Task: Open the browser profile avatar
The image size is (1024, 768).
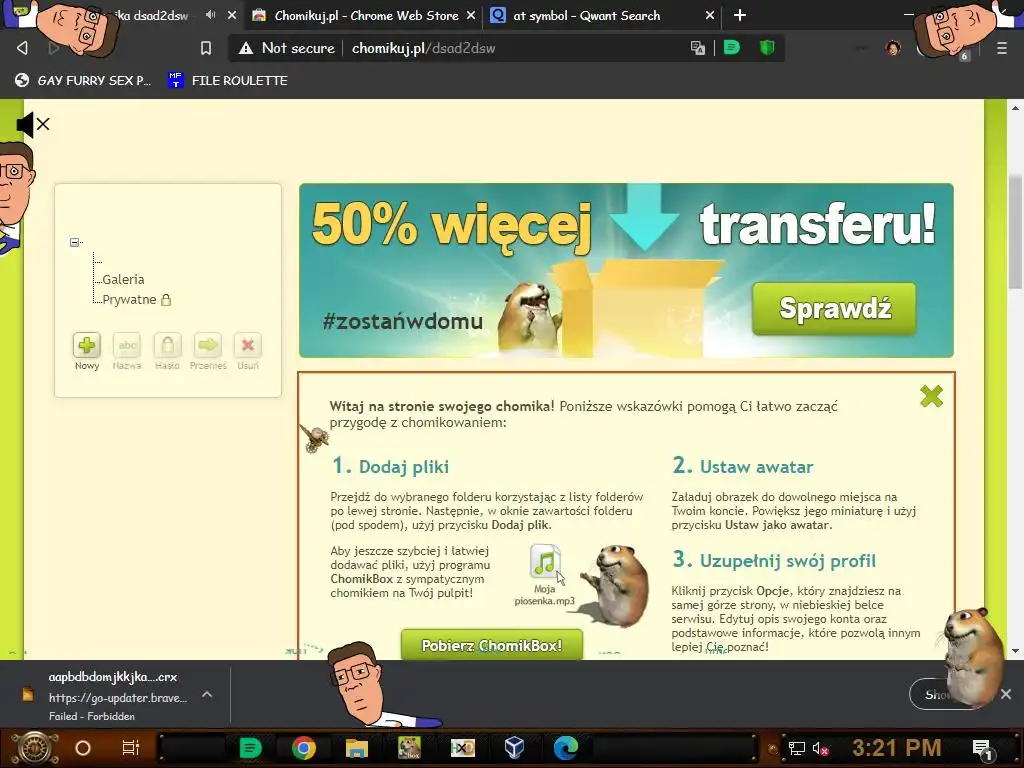Action: click(893, 48)
